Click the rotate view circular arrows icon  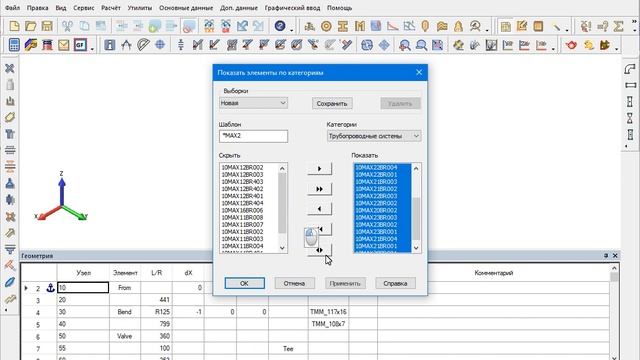[367, 44]
